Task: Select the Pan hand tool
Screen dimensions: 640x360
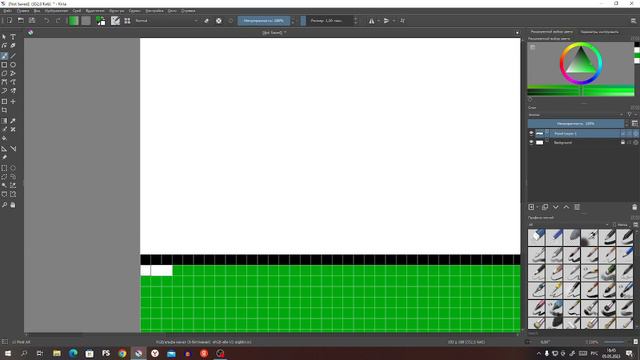Action: (13, 205)
